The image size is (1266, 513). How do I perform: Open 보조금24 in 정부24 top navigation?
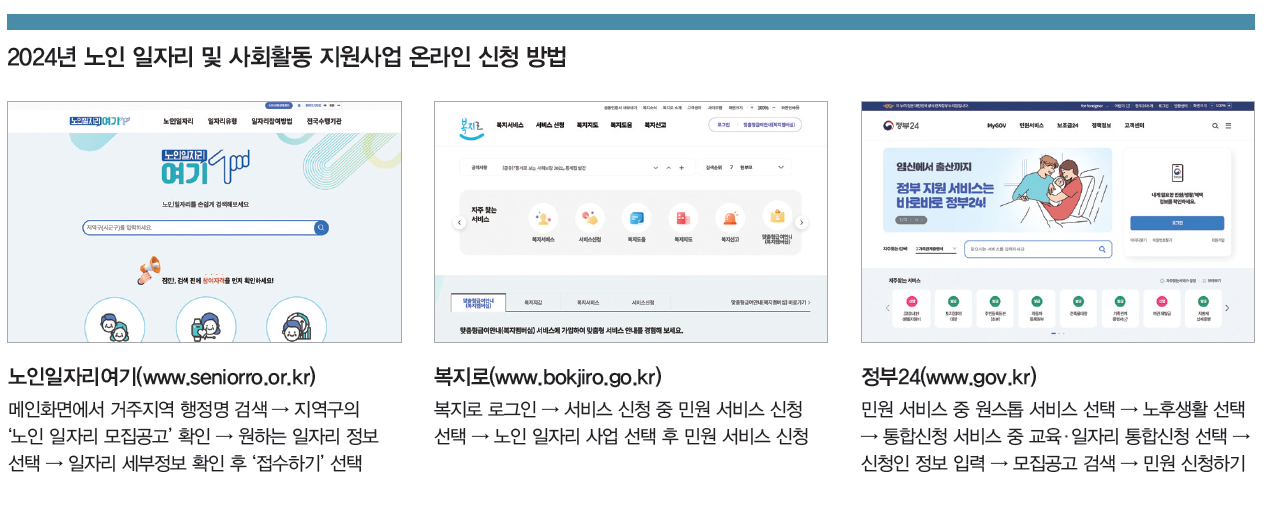coord(1068,126)
